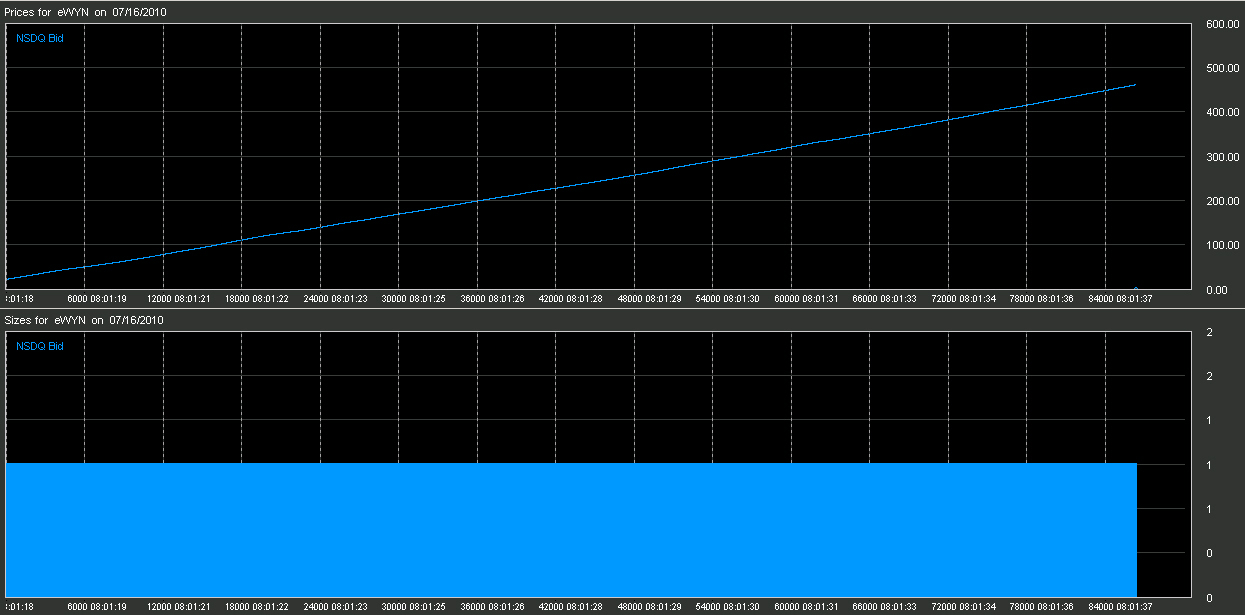Pick '60000 08:01:31' tick under Sizes chart
The height and width of the screenshot is (615, 1245).
[806, 607]
